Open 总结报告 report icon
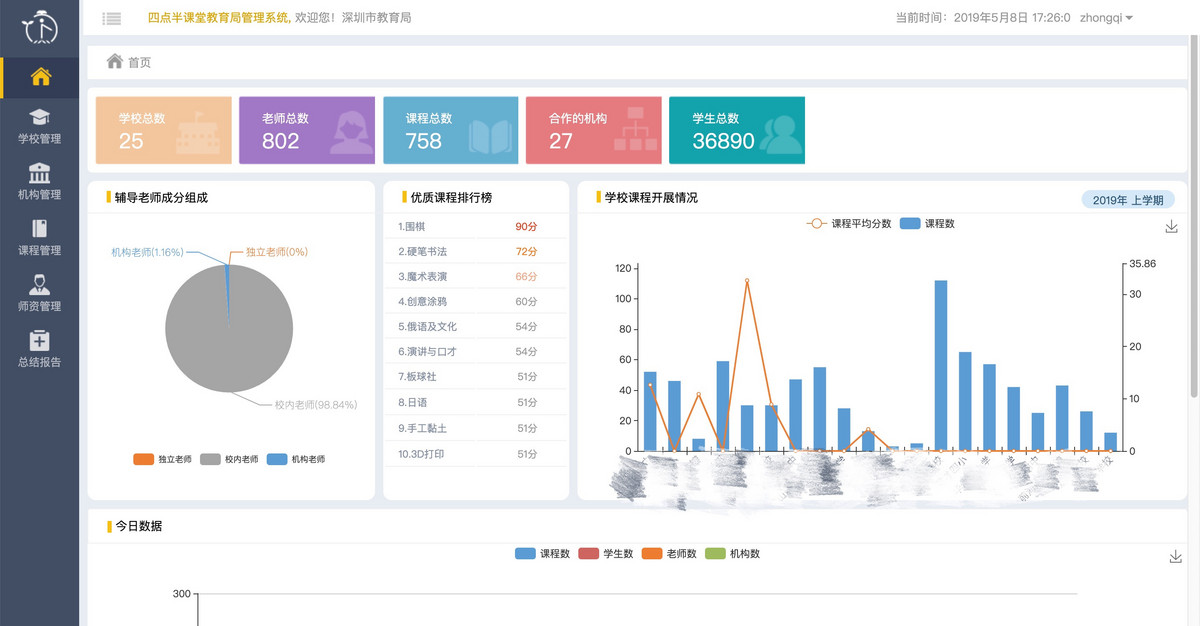Viewport: 1200px width, 626px height. pyautogui.click(x=40, y=341)
